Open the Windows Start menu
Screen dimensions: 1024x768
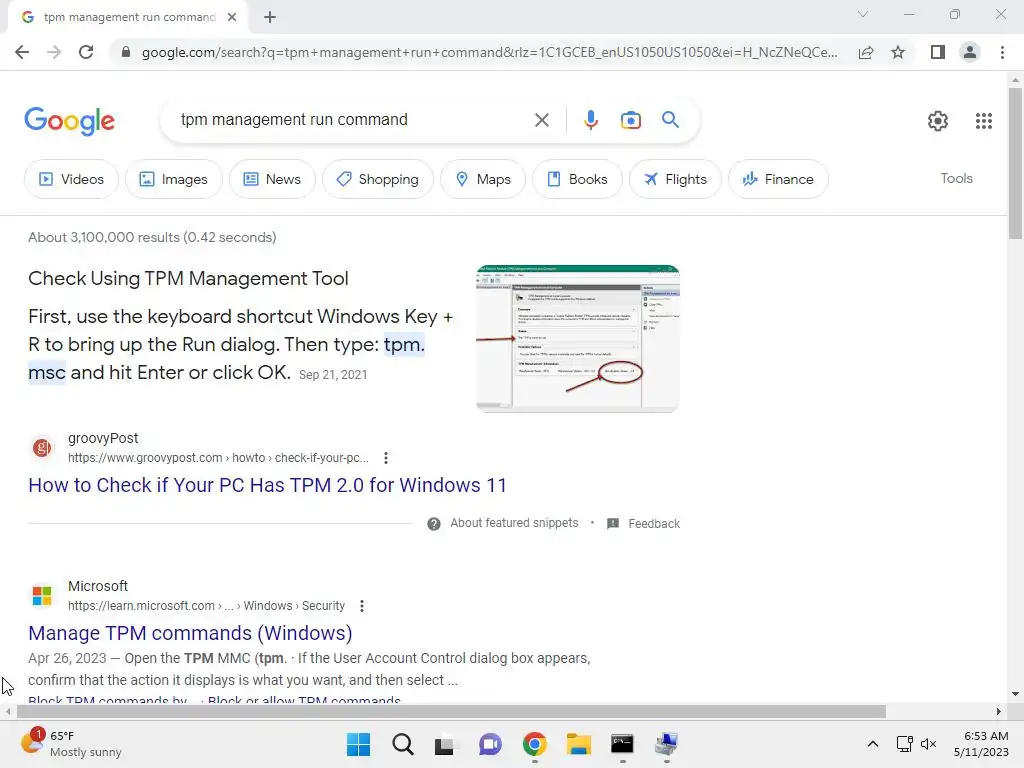pyautogui.click(x=358, y=744)
